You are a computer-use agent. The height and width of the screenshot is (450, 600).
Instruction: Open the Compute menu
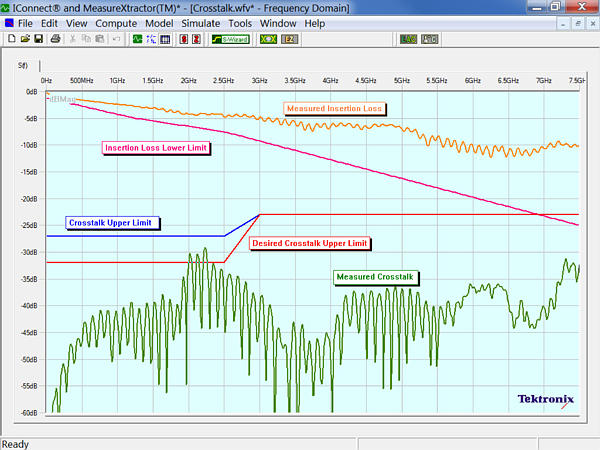[x=116, y=23]
